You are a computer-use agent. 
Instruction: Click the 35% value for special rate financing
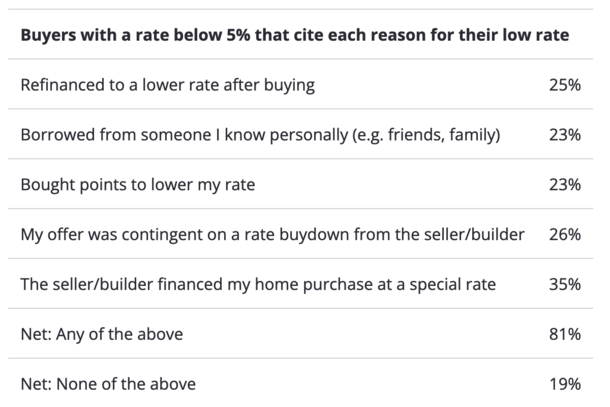click(x=565, y=284)
